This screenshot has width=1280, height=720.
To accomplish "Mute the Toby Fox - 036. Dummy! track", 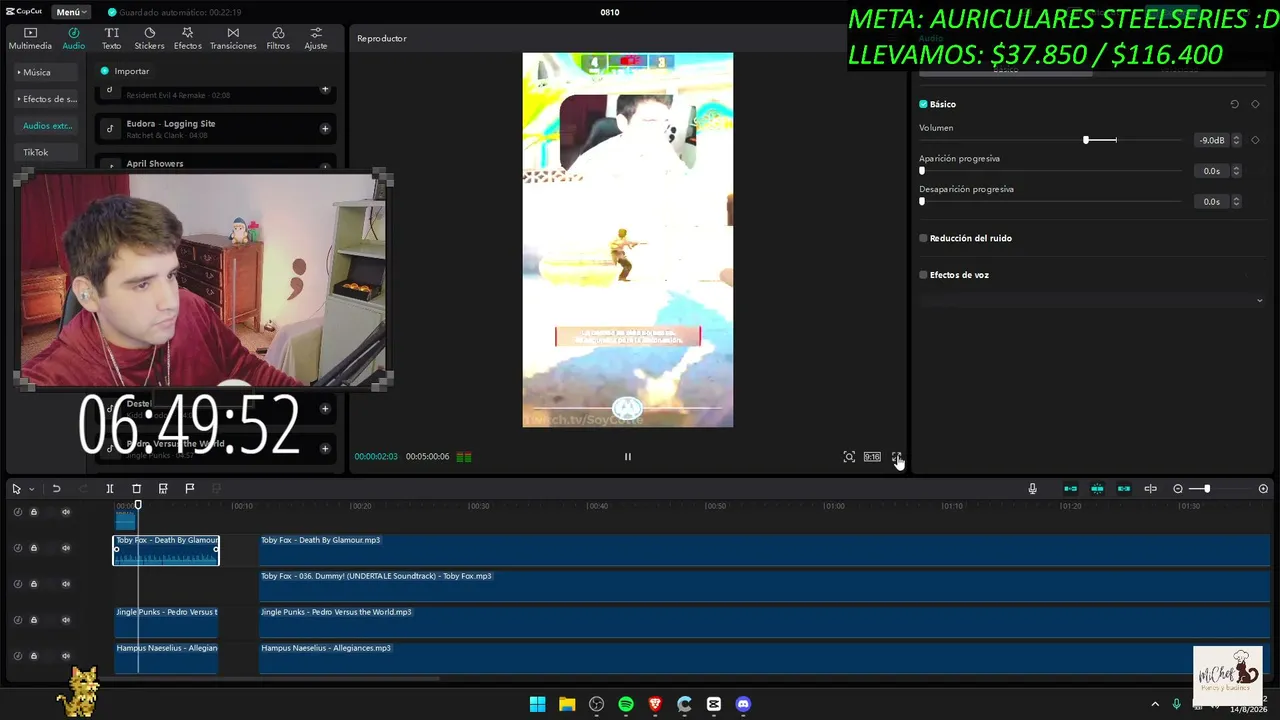I will pos(66,584).
